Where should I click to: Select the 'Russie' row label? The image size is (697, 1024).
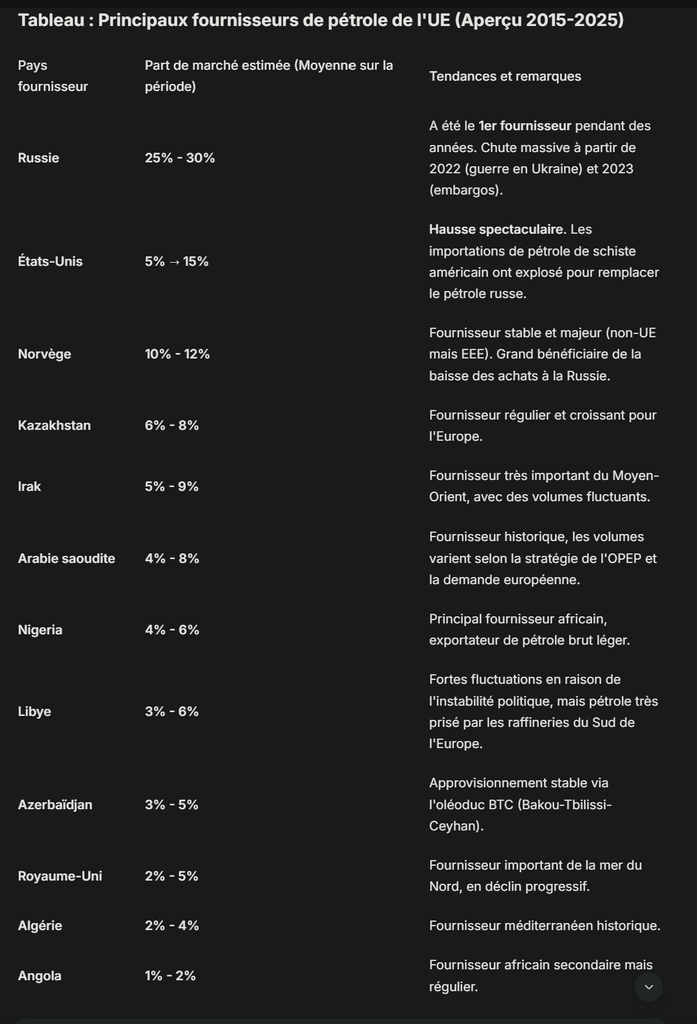38,158
